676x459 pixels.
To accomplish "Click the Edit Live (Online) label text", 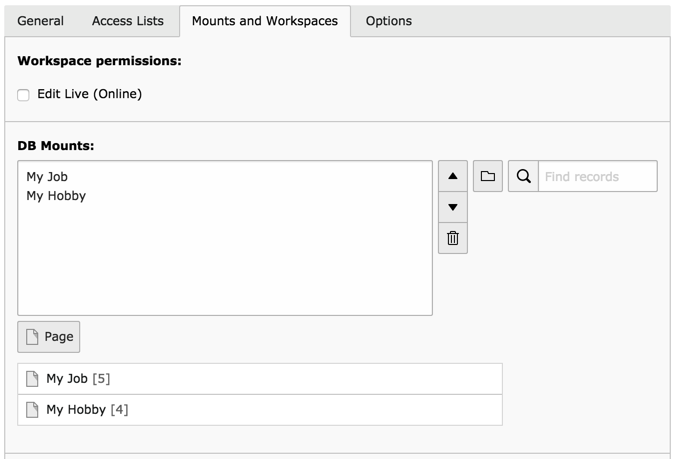I will [89, 95].
